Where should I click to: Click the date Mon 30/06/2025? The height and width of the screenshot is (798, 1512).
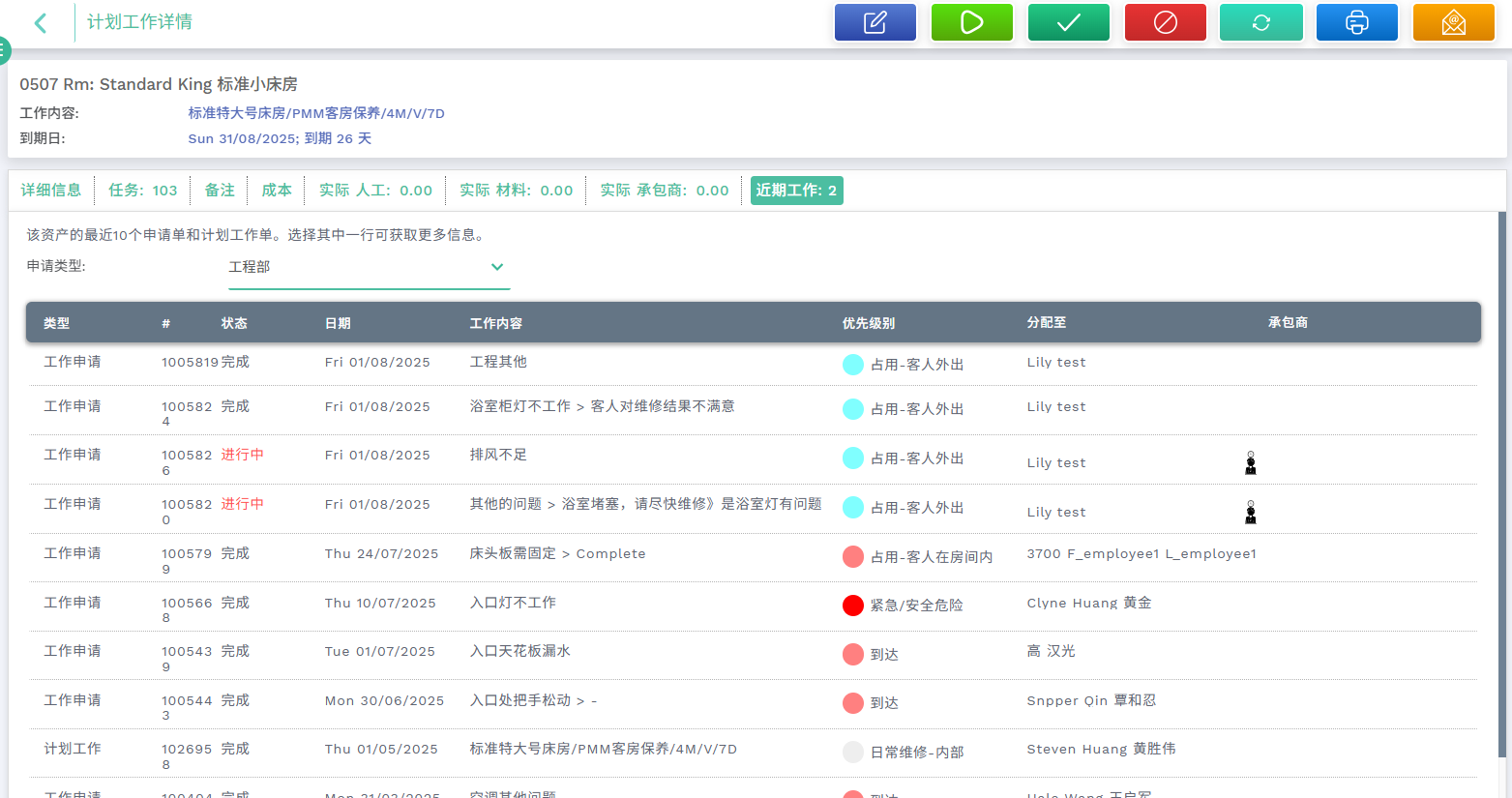384,701
